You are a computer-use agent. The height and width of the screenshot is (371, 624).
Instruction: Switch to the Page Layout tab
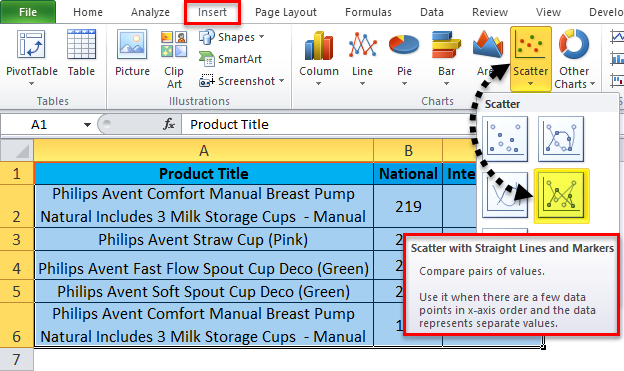[x=286, y=12]
